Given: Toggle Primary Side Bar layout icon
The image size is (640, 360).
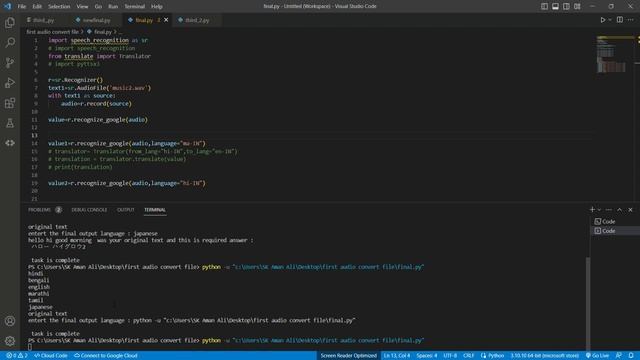Looking at the screenshot, I should 544,6.
